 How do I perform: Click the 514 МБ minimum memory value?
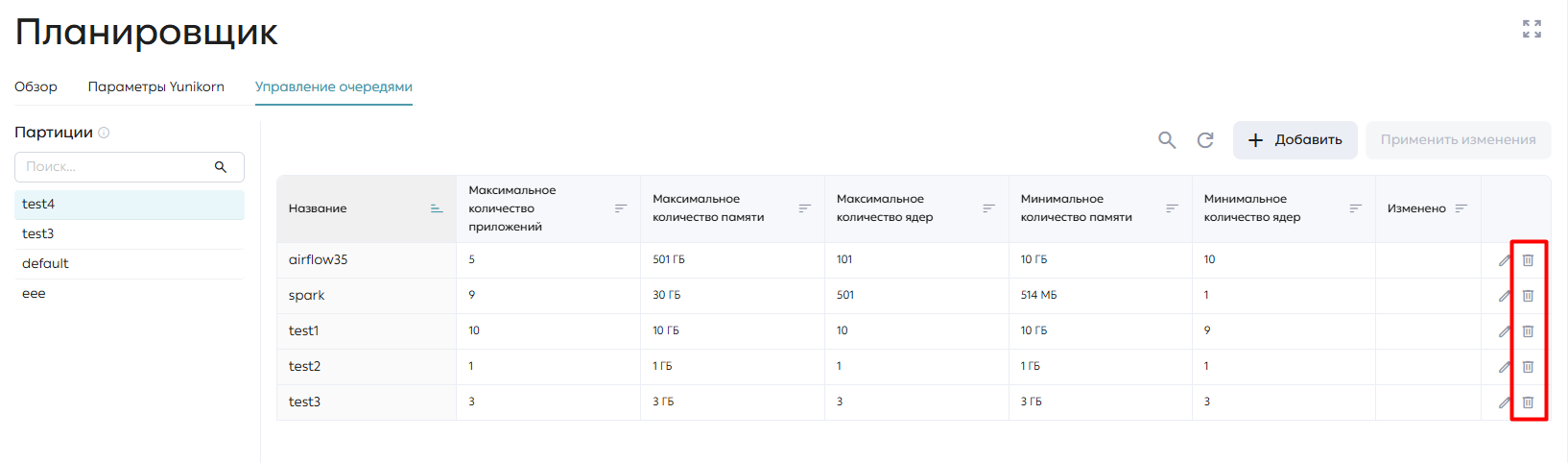[x=1038, y=296]
